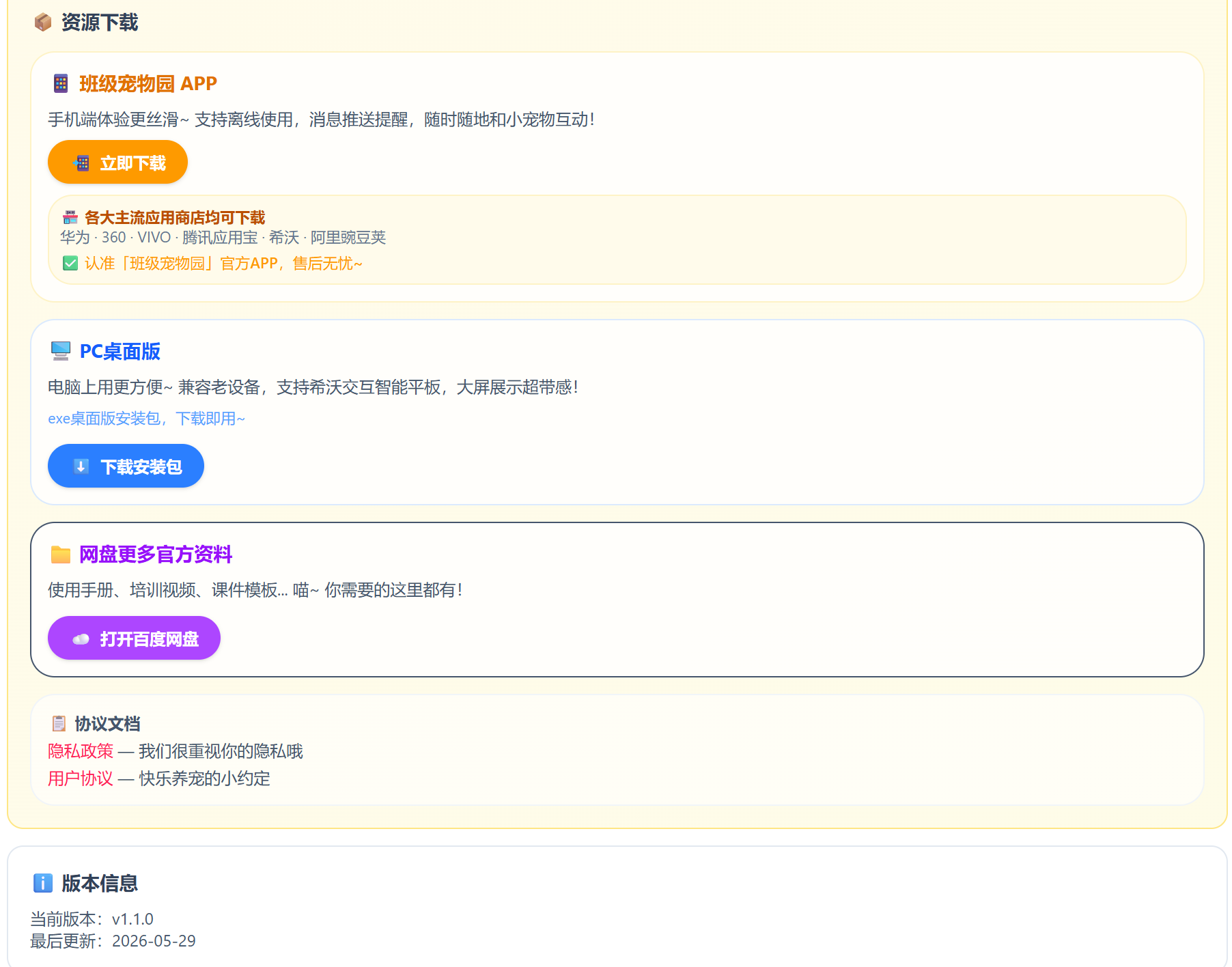Image resolution: width=1232 pixels, height=967 pixels.
Task: Click the cloud icon inside 打开百度网盘 button
Action: [81, 639]
